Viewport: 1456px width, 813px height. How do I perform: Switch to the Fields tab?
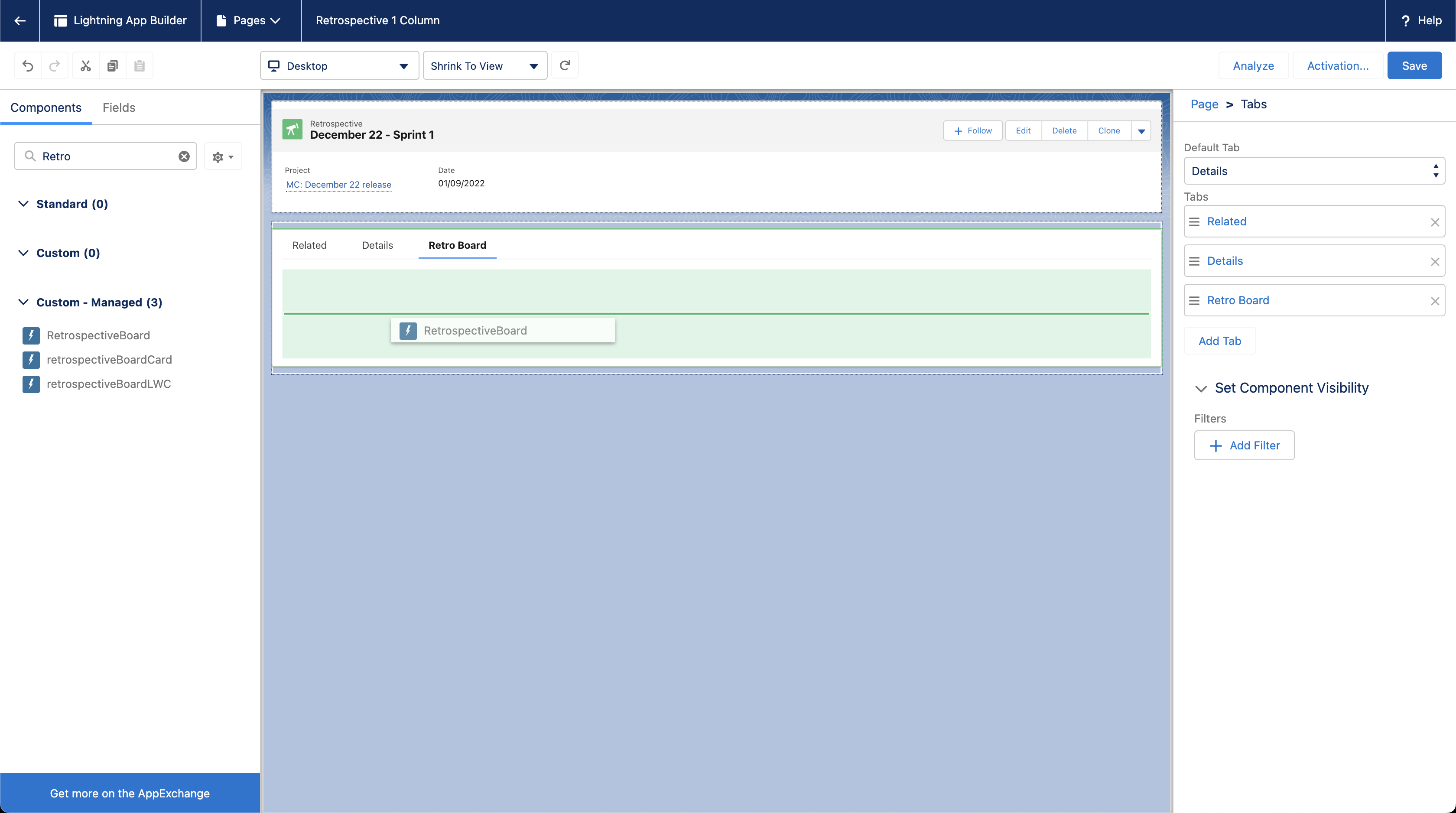click(x=119, y=107)
